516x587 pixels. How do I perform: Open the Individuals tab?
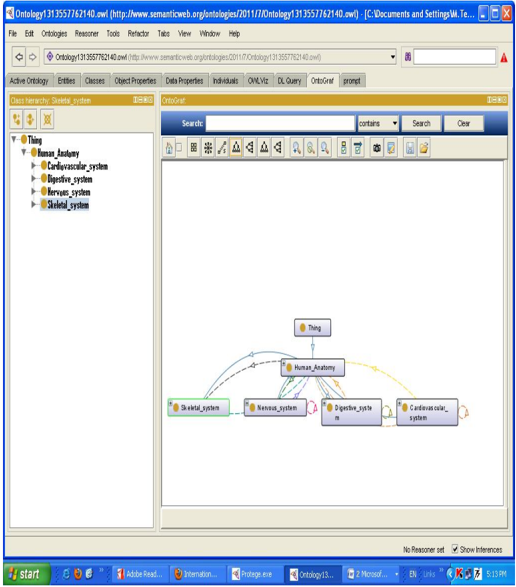pyautogui.click(x=225, y=80)
